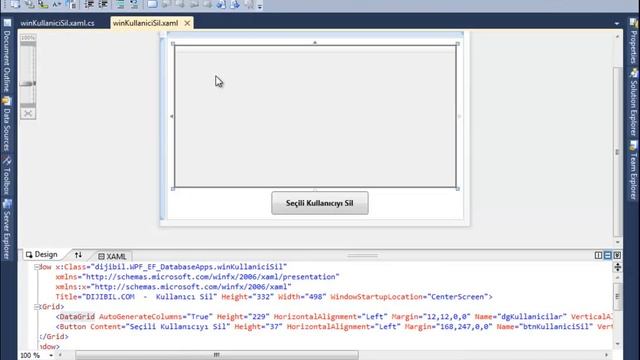Select the DataGrid control in the designer
The width and height of the screenshot is (640, 360).
315,116
